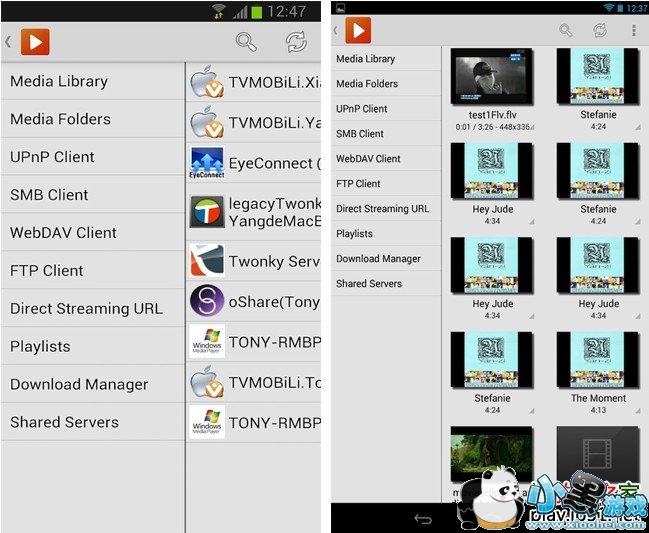Screen dimensions: 649x533
Task: Open the TVMOBiLi.Ya server icon
Action: (207, 122)
